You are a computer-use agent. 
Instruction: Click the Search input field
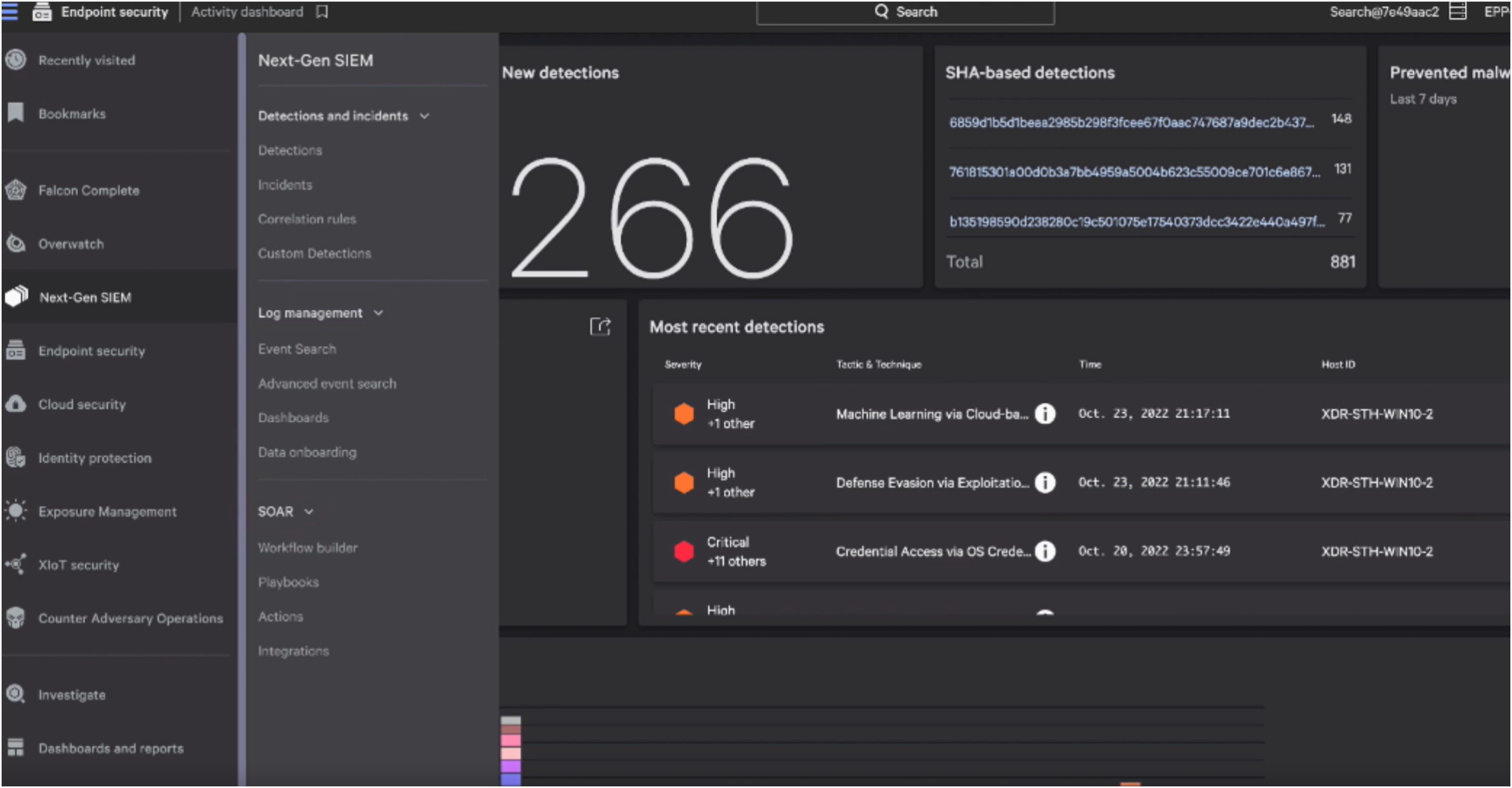(905, 13)
